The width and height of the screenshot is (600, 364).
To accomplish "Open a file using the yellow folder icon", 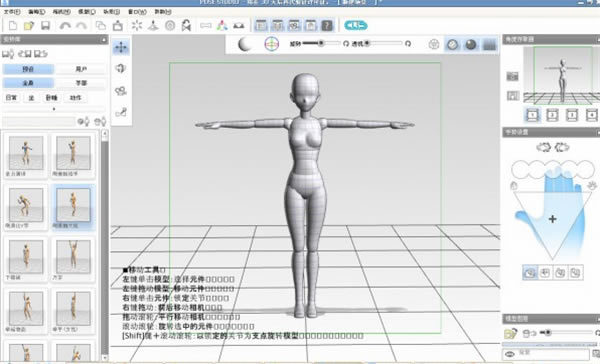I will click(x=29, y=26).
